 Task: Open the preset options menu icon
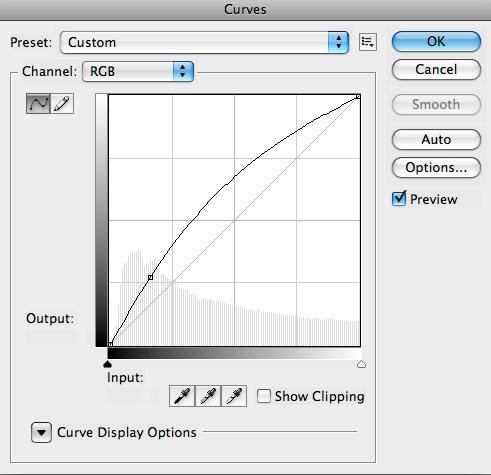368,42
